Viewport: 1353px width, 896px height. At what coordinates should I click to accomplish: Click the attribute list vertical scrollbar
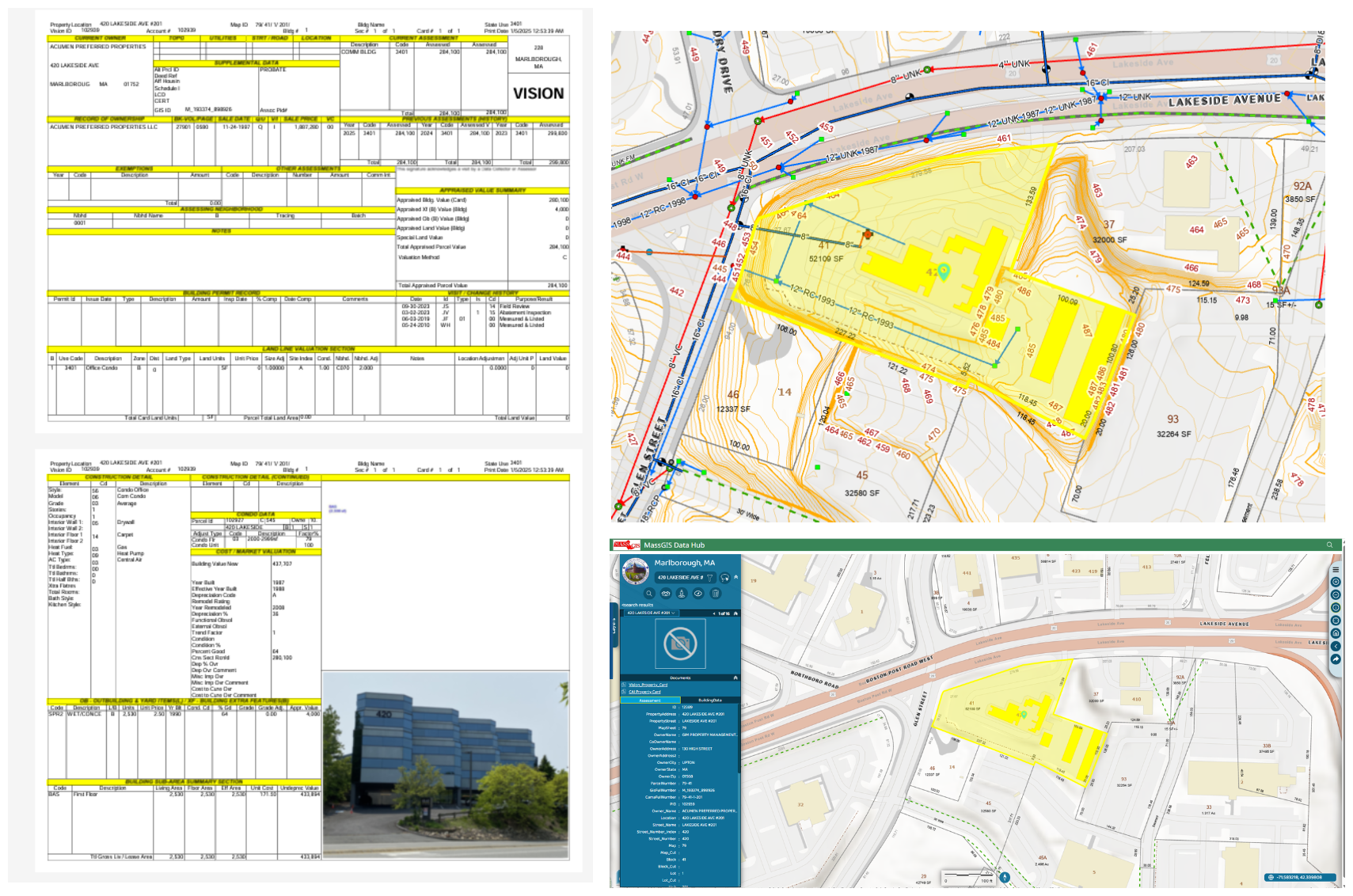click(x=739, y=792)
